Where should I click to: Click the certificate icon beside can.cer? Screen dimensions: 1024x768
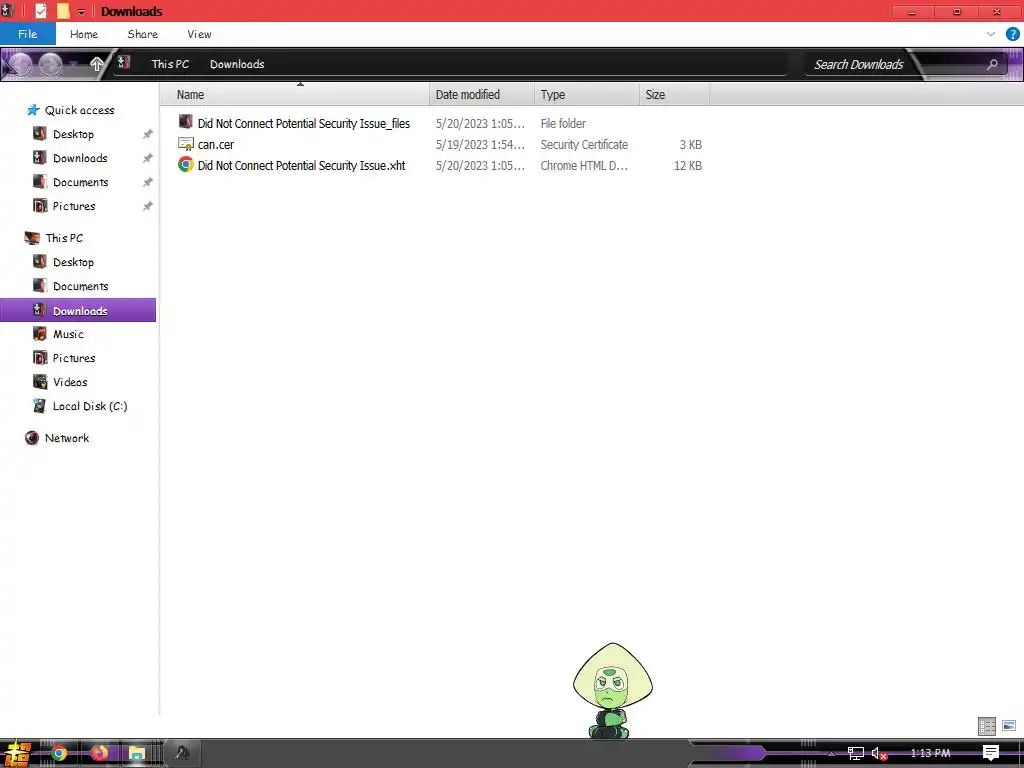click(185, 144)
